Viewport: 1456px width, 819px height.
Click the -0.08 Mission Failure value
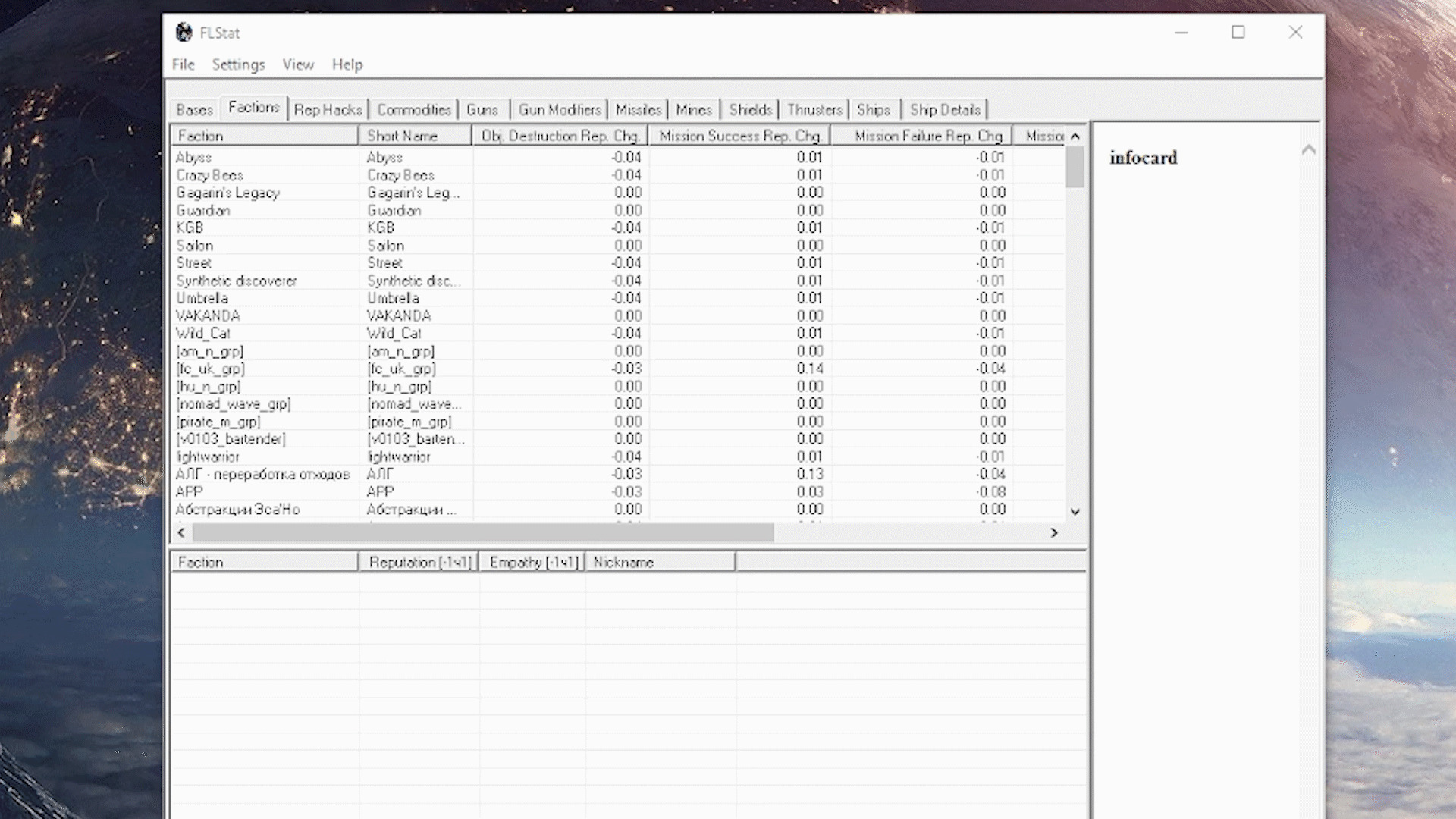coord(990,491)
